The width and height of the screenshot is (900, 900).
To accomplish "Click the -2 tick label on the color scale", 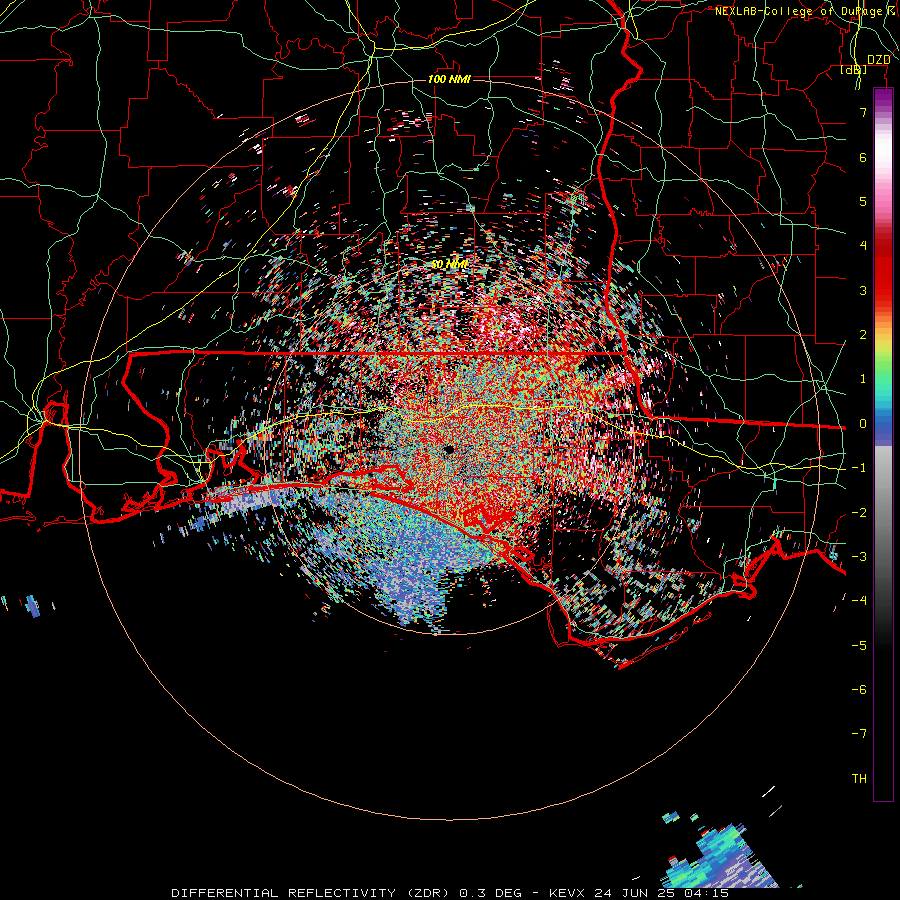I will point(859,513).
